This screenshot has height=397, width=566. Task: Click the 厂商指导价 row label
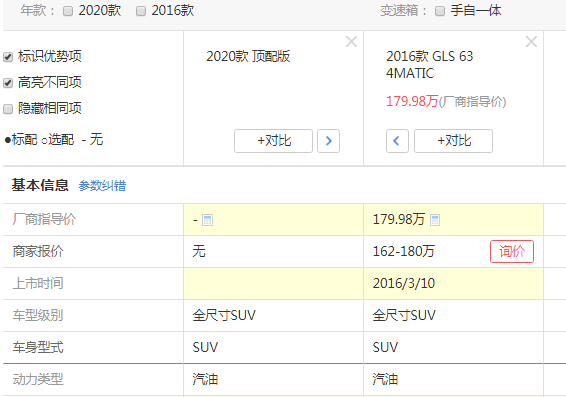pos(44,219)
